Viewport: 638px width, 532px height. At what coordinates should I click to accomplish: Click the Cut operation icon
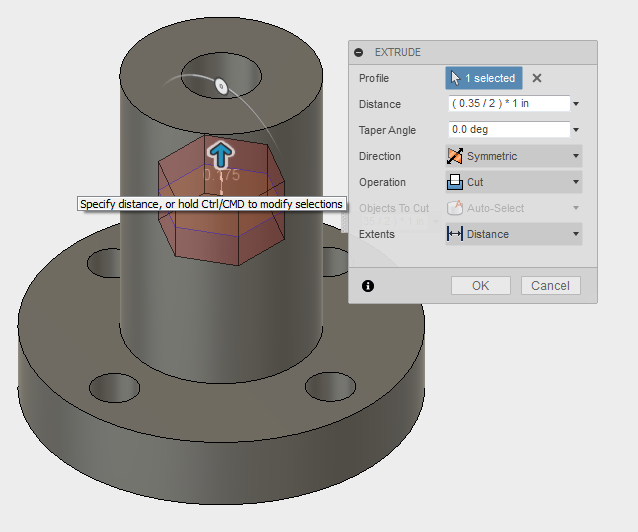point(455,182)
